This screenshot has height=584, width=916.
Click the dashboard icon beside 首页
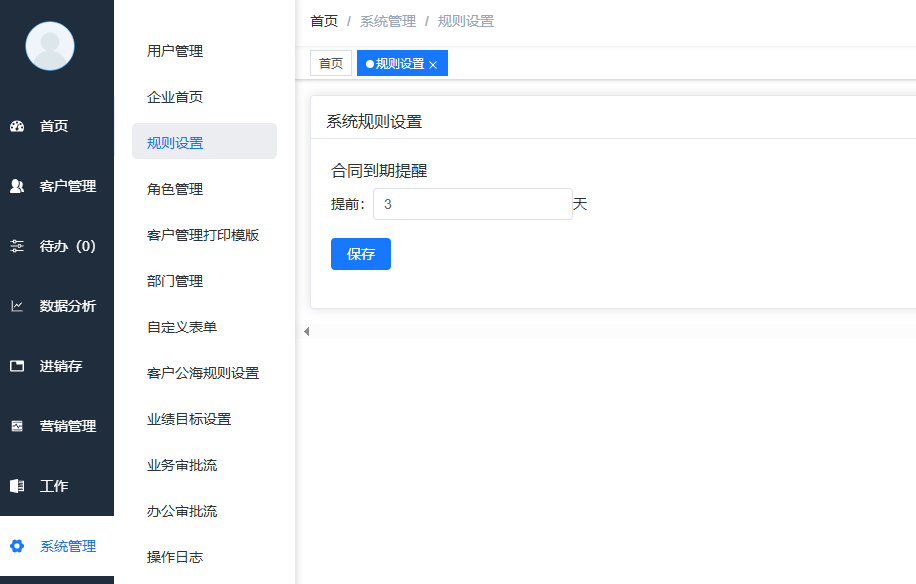(x=17, y=126)
